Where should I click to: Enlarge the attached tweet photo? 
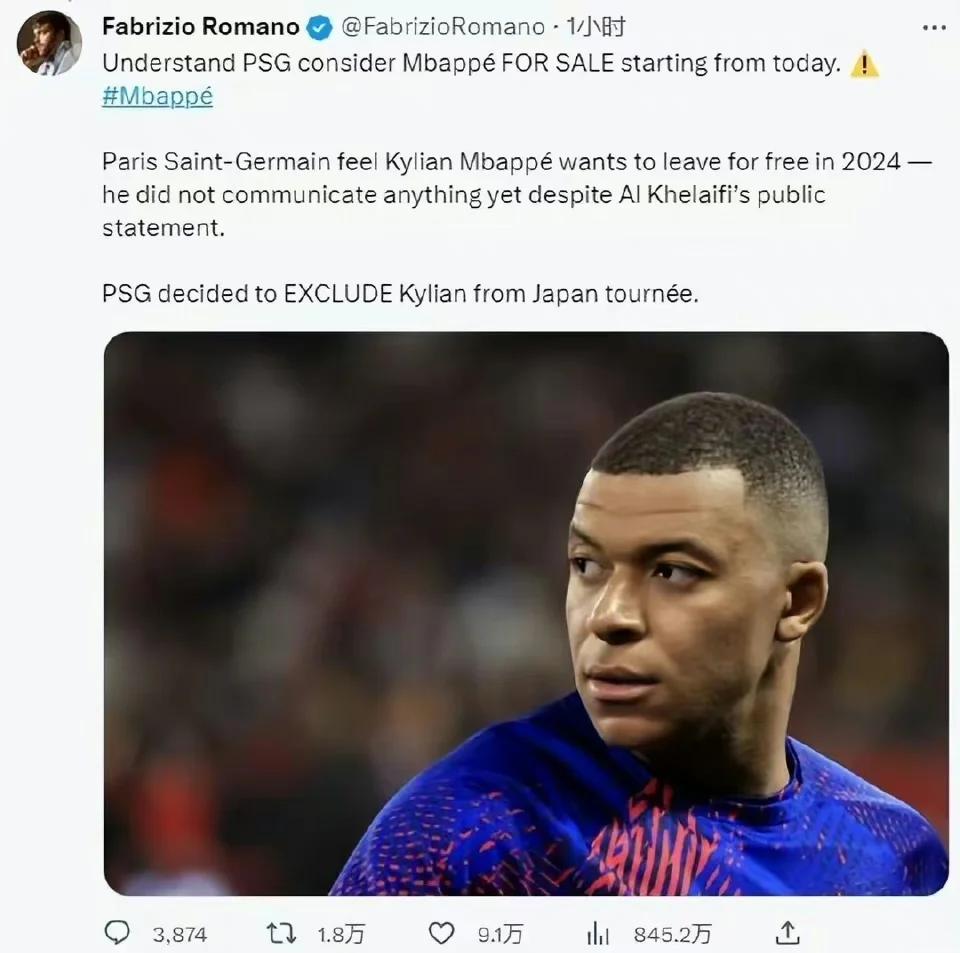tap(526, 612)
